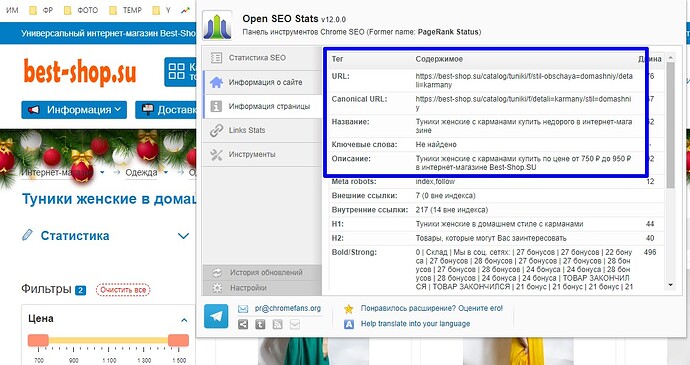This screenshot has width=690, height=365.
Task: Click the Open SEO Stats logo icon
Action: pyautogui.click(x=217, y=26)
